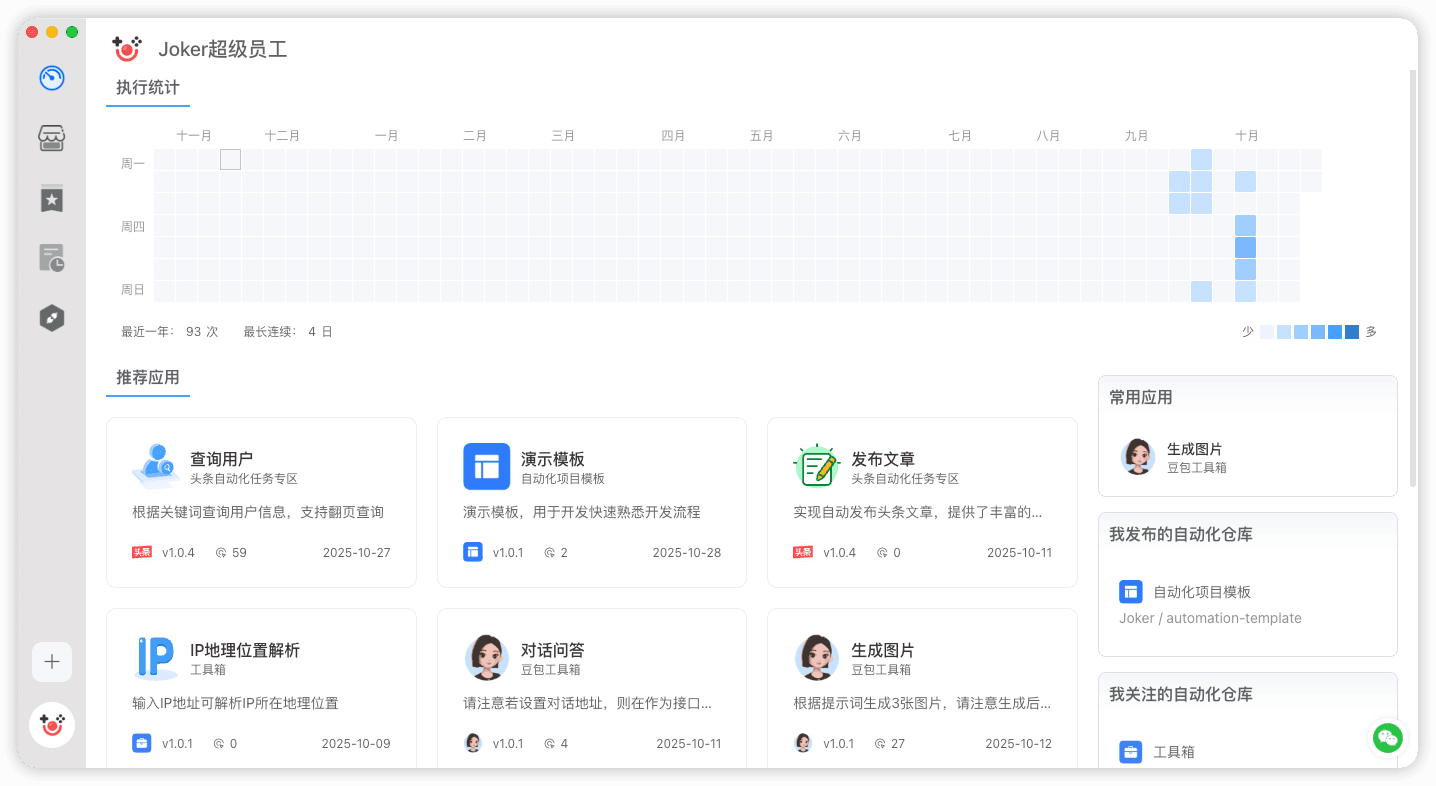Click the 生成图片 avatar under 常用应用
The image size is (1436, 786).
click(1138, 456)
